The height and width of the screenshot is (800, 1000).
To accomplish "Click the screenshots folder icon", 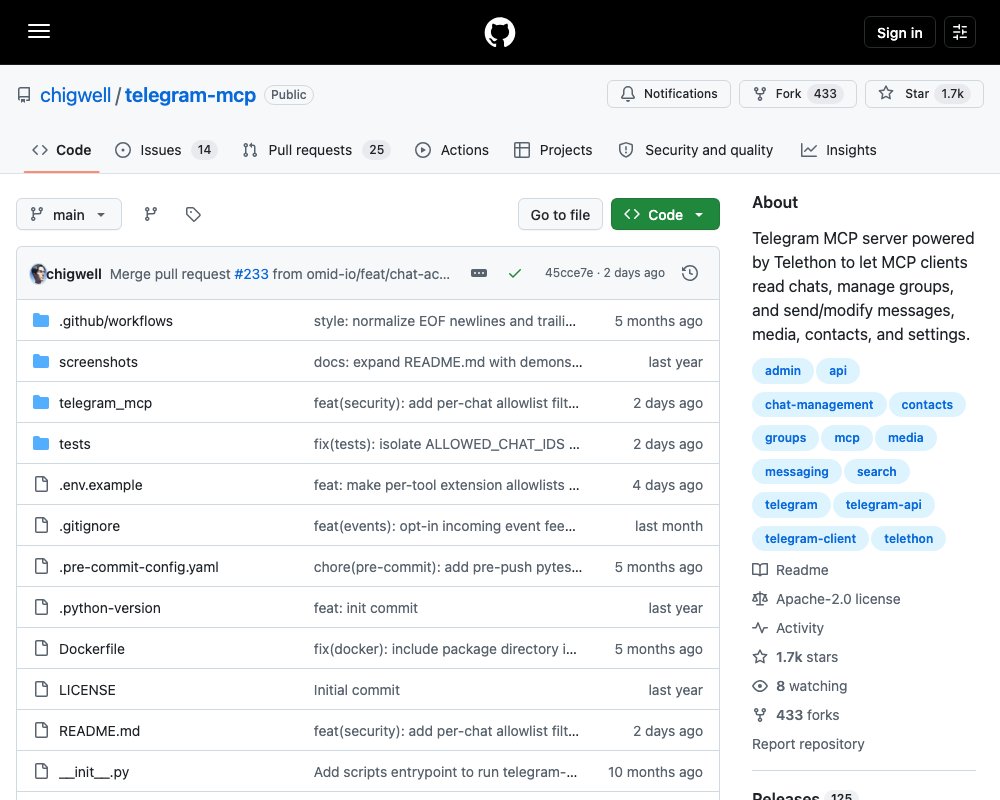I will click(41, 362).
